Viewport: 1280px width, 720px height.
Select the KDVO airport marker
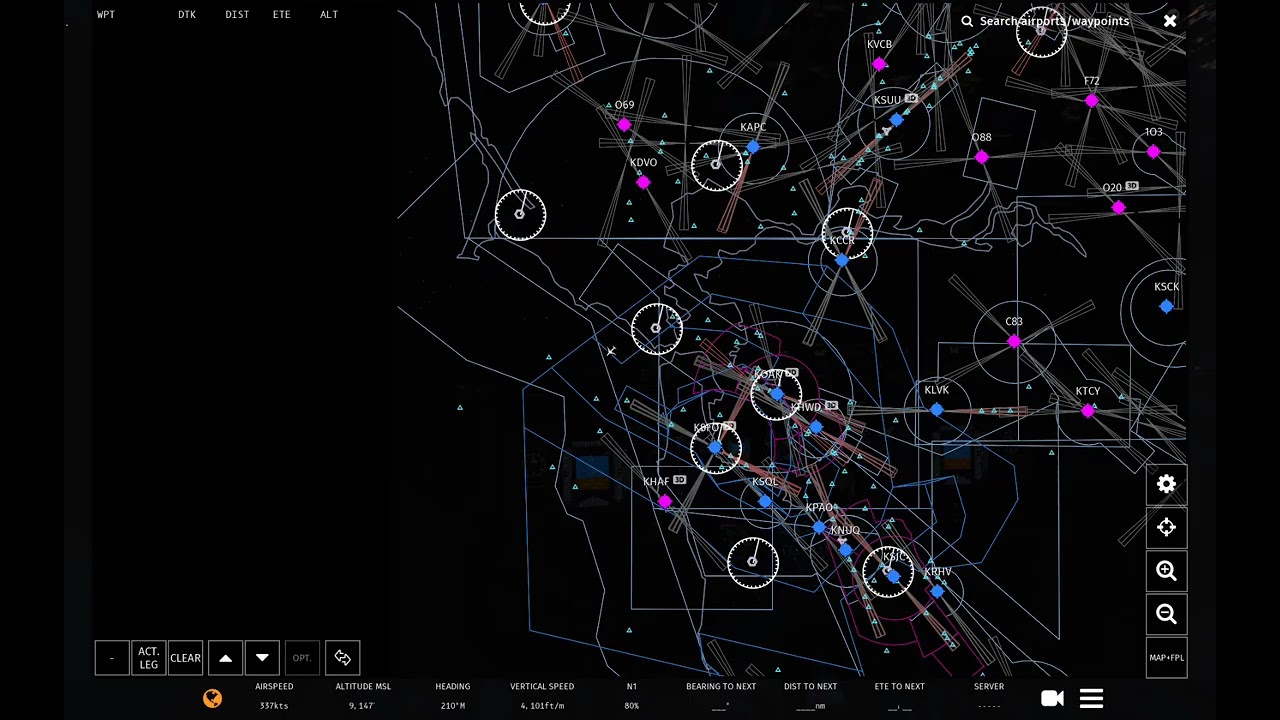[x=643, y=182]
